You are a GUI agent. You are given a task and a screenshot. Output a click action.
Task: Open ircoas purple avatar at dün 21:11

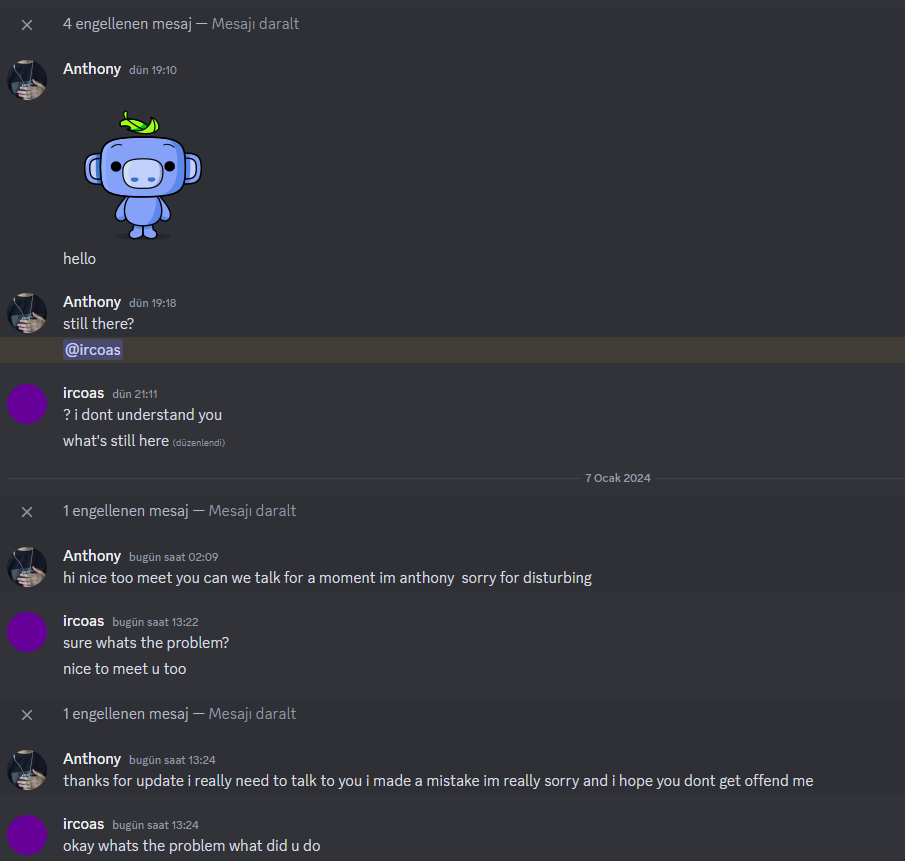point(27,404)
